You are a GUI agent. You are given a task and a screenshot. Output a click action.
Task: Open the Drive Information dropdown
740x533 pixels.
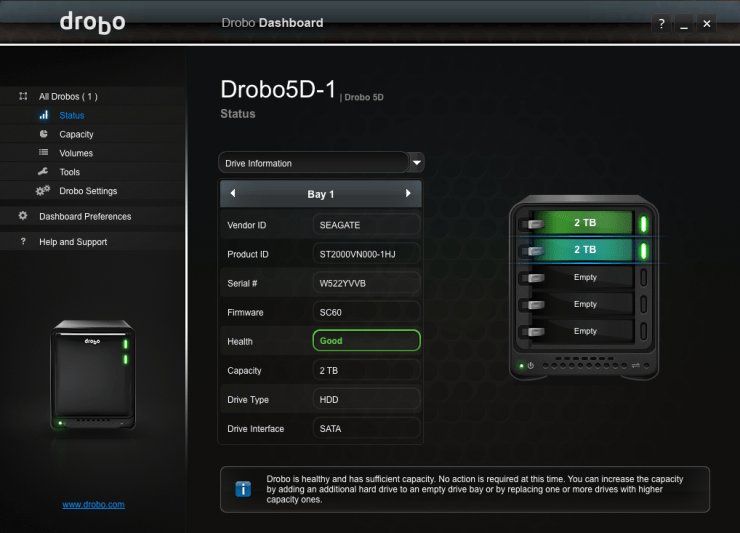(321, 163)
